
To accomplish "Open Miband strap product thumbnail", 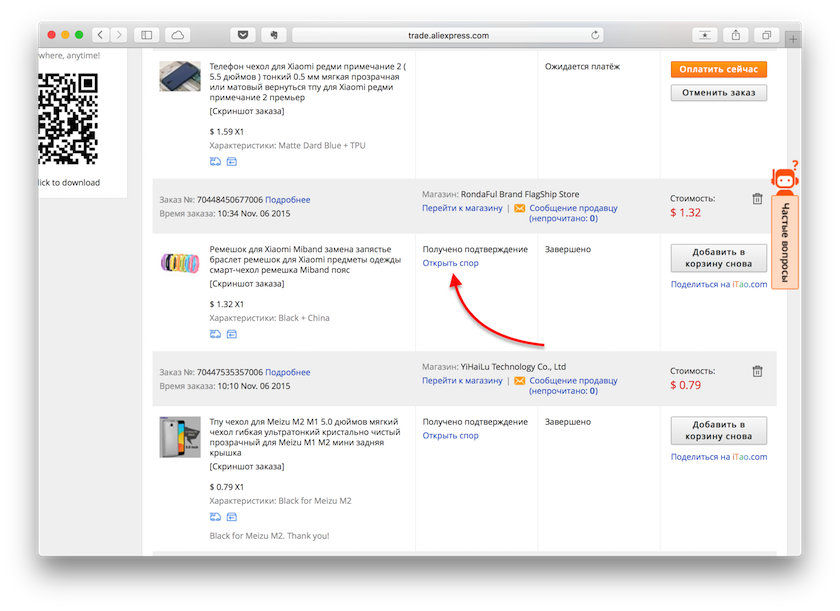I will [x=180, y=262].
